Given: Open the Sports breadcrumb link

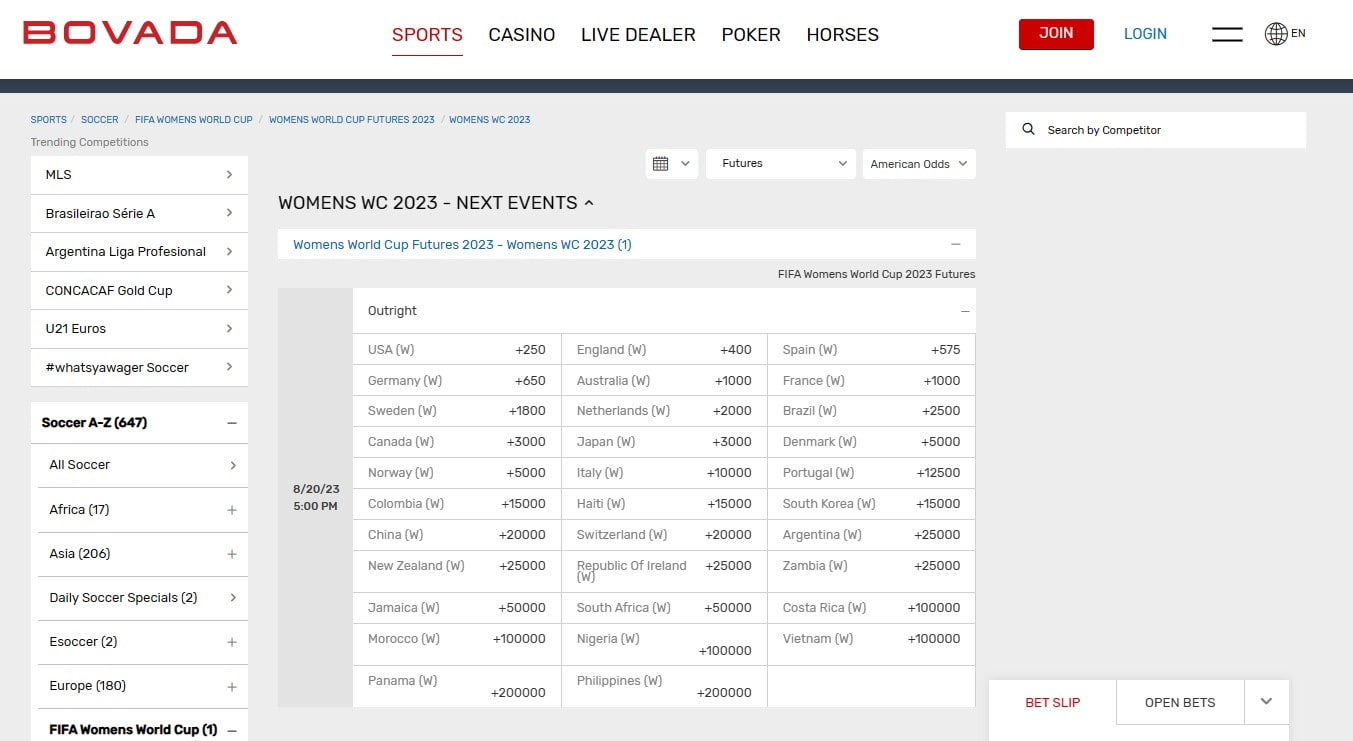Looking at the screenshot, I should pos(49,119).
